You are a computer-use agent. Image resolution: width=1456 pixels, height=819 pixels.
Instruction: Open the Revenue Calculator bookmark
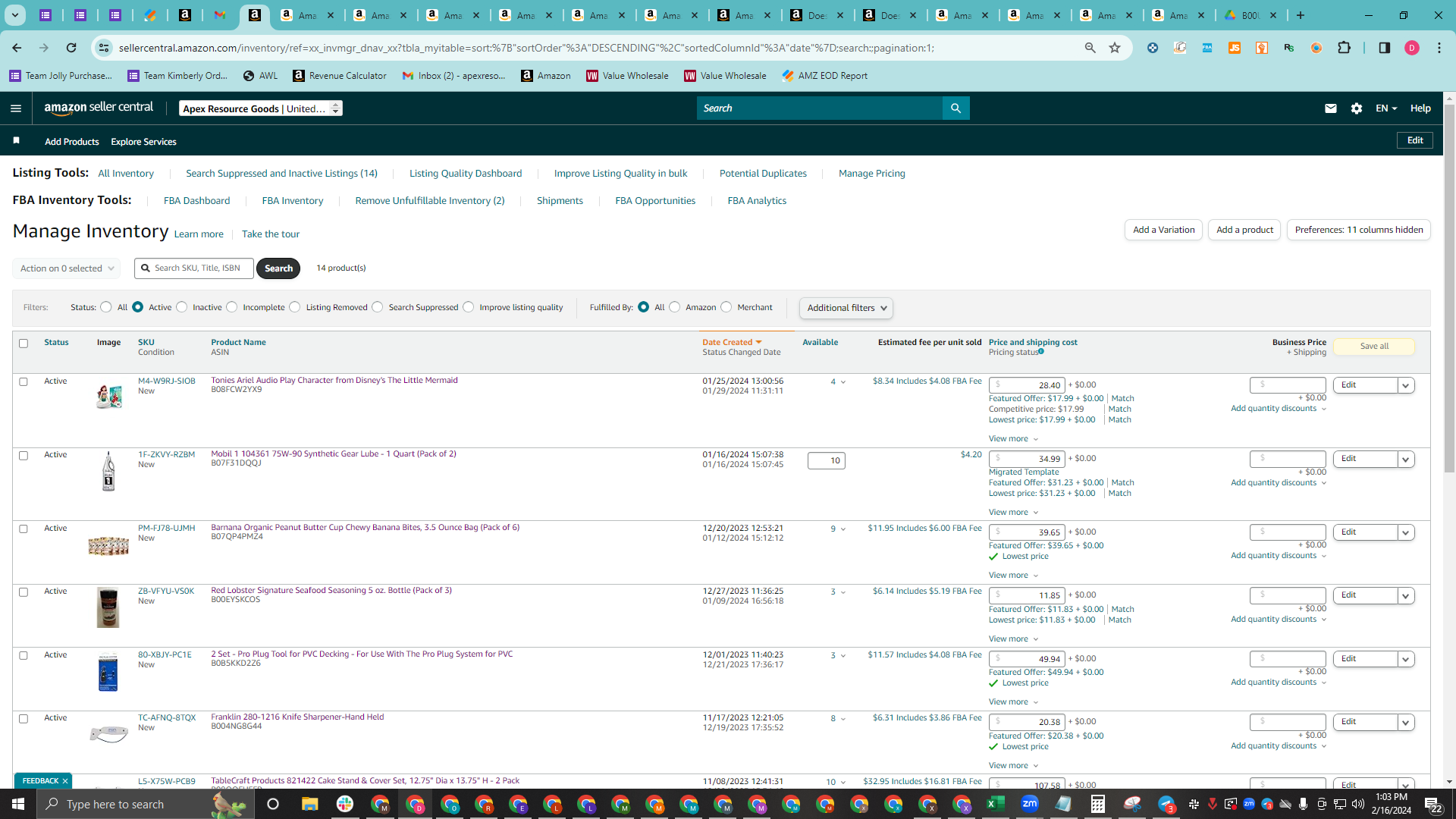click(x=340, y=76)
